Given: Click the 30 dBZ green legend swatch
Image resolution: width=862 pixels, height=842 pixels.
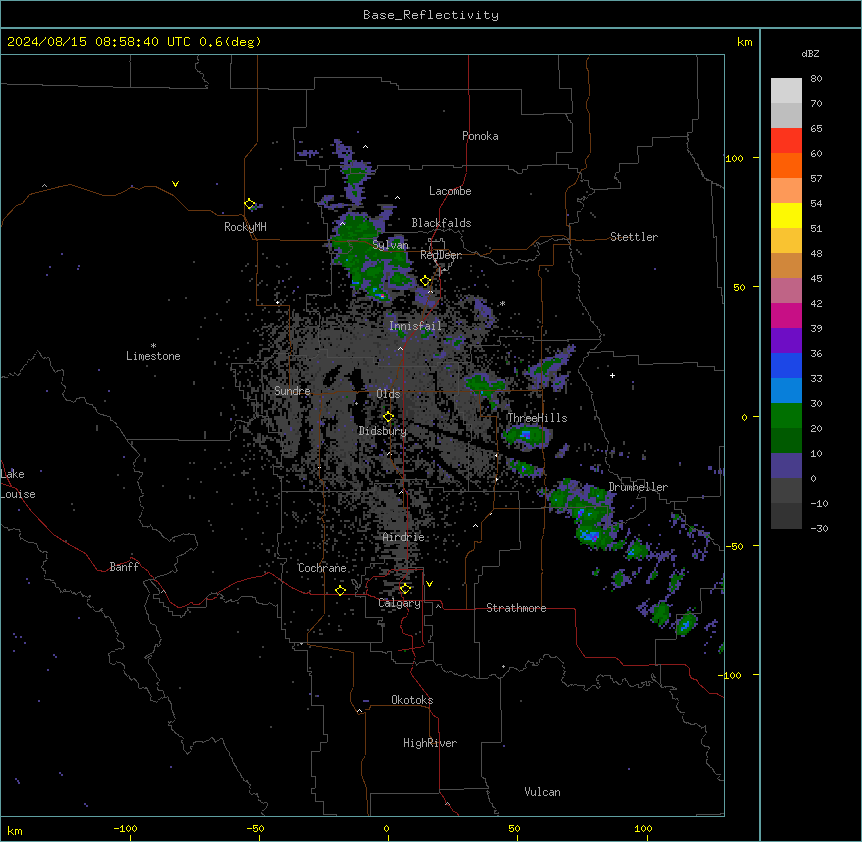Looking at the screenshot, I should pyautogui.click(x=786, y=416).
